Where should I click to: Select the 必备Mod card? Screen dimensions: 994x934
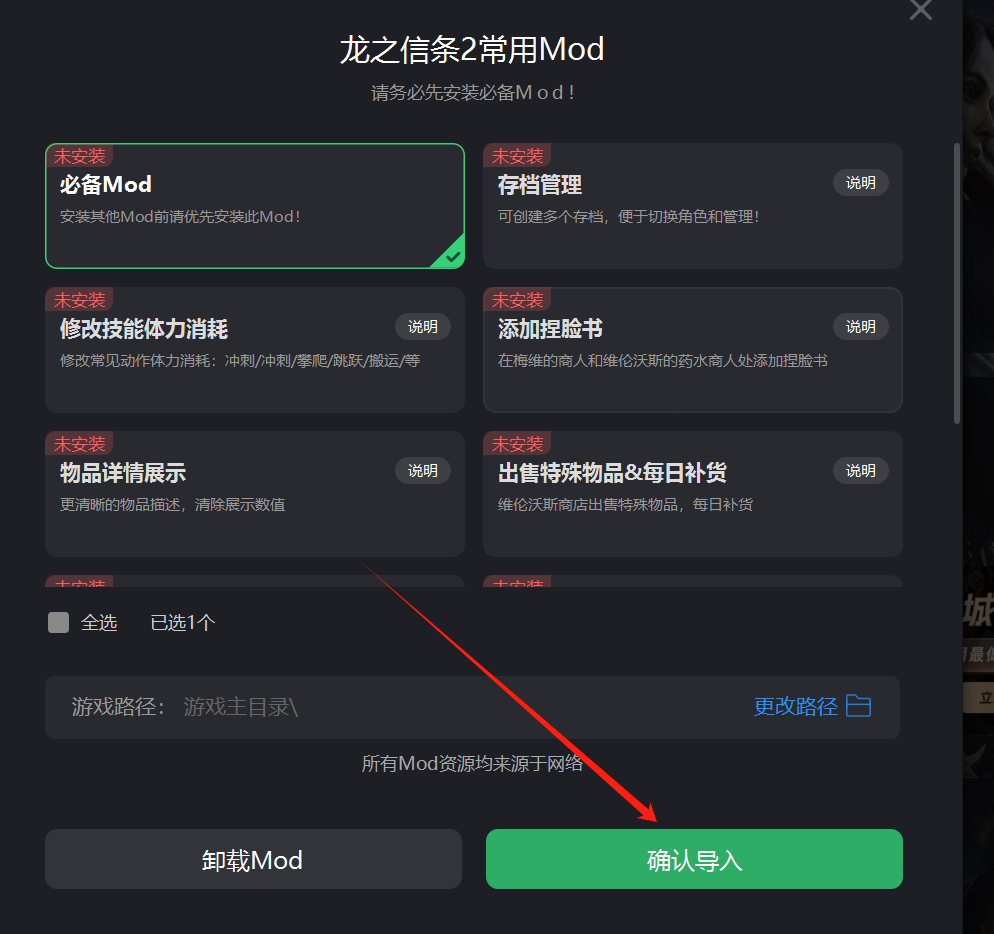click(255, 206)
